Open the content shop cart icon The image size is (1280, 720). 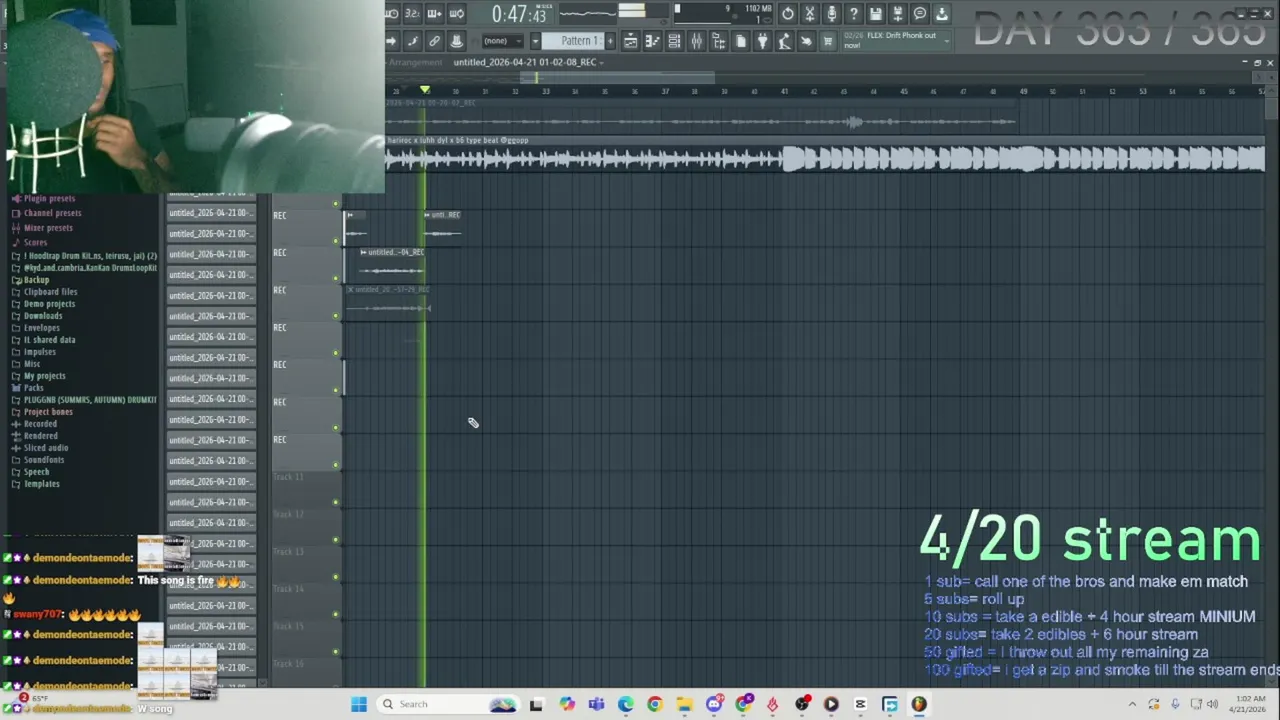coord(828,41)
